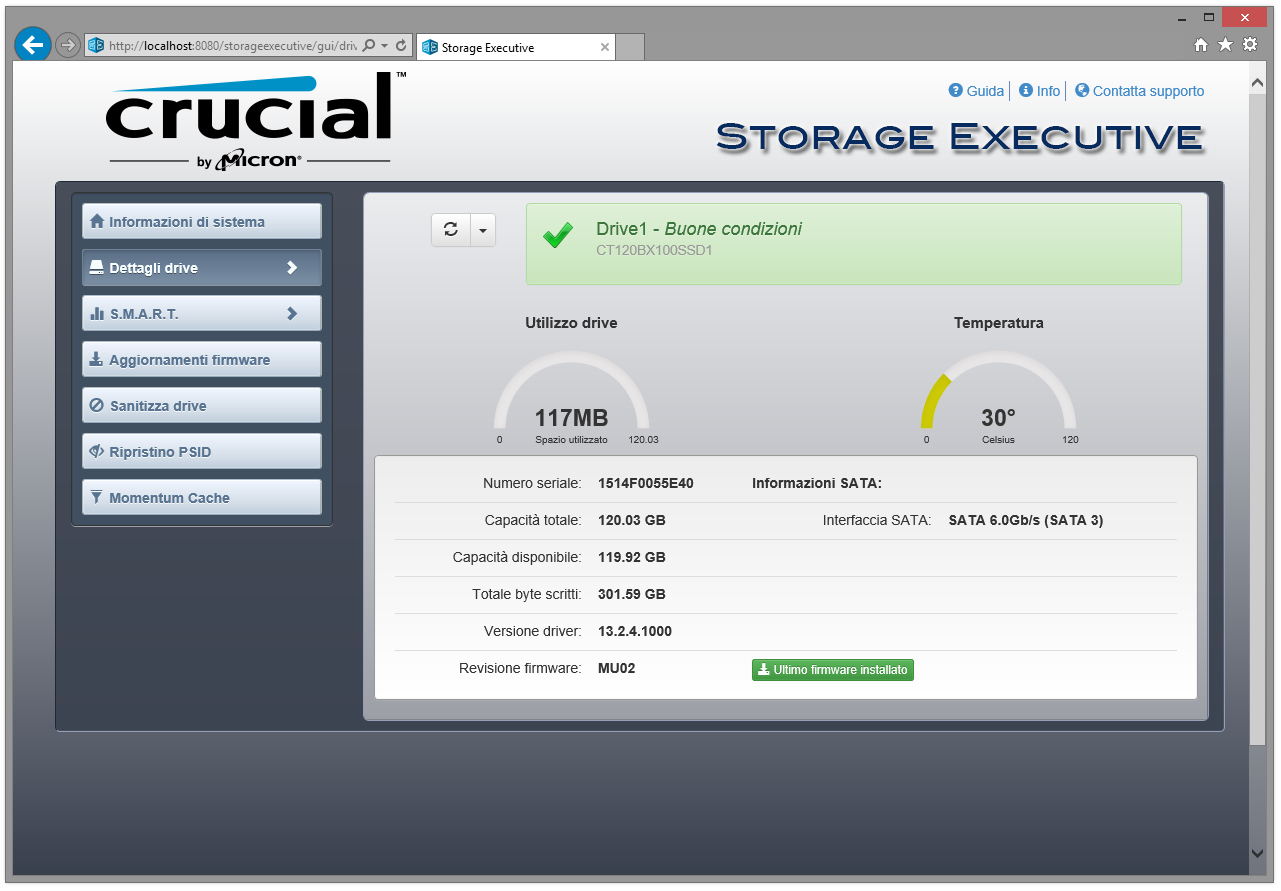This screenshot has height=891, width=1281.
Task: Click the browser favorites star icon
Action: pos(1226,45)
